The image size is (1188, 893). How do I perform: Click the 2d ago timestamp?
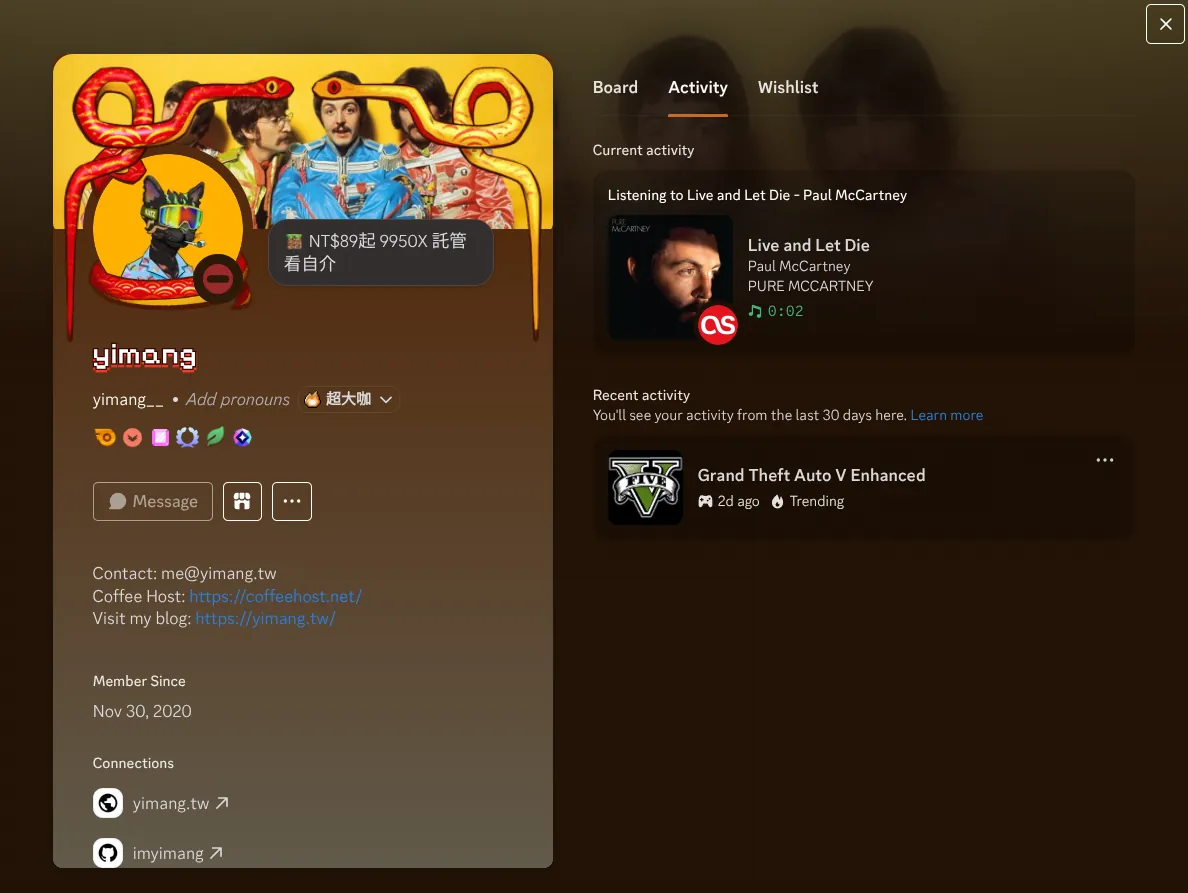[x=738, y=501]
